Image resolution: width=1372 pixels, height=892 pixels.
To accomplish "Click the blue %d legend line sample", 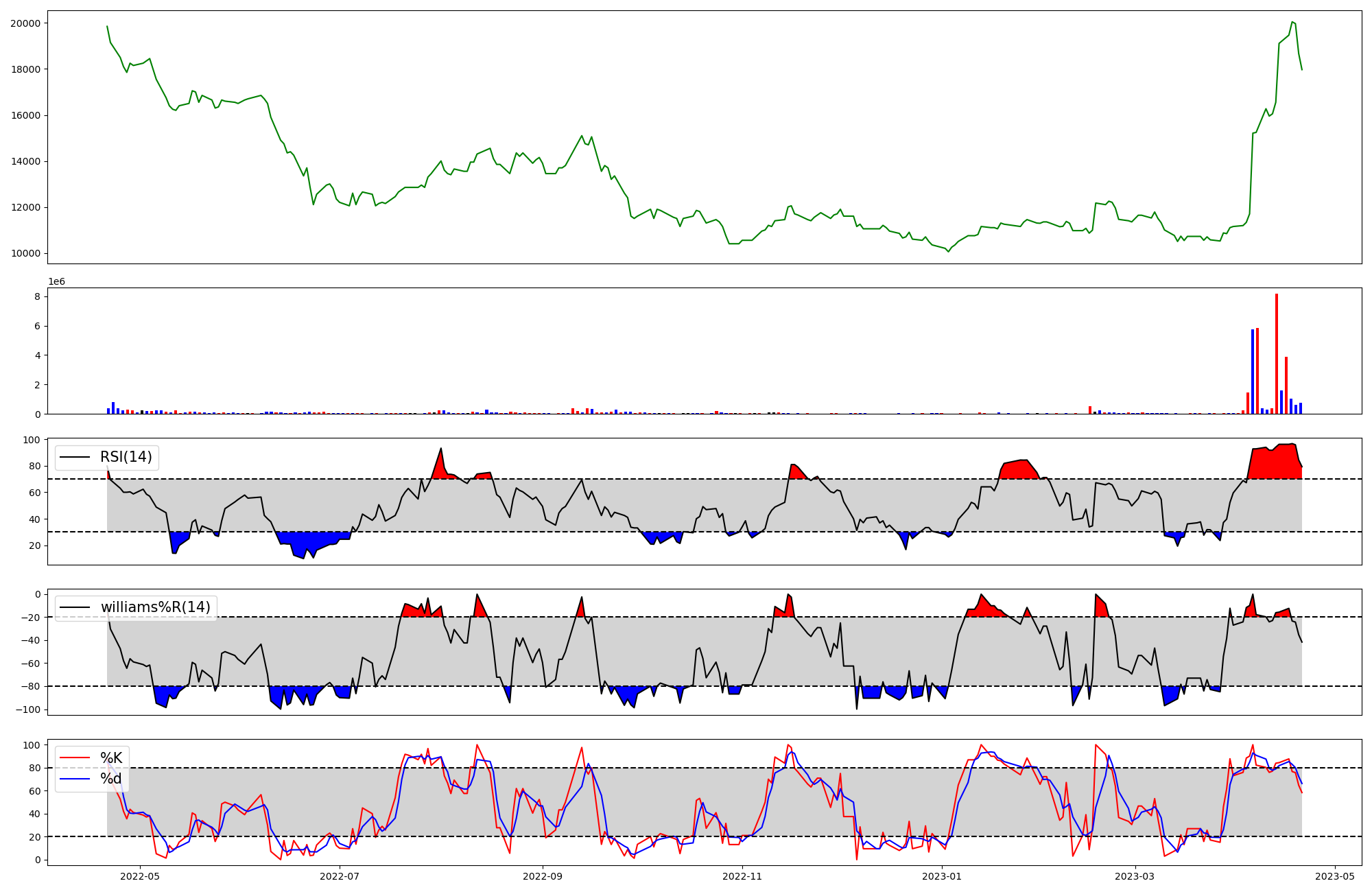I will click(75, 779).
